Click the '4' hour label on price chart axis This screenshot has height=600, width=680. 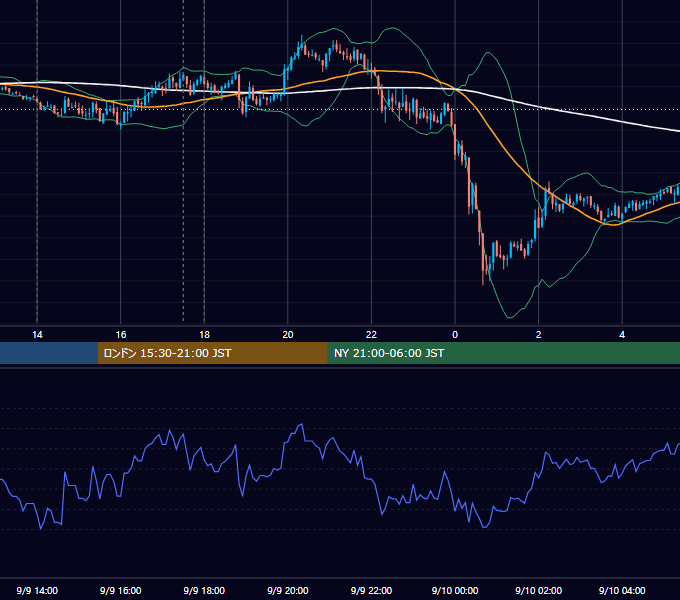pyautogui.click(x=622, y=335)
